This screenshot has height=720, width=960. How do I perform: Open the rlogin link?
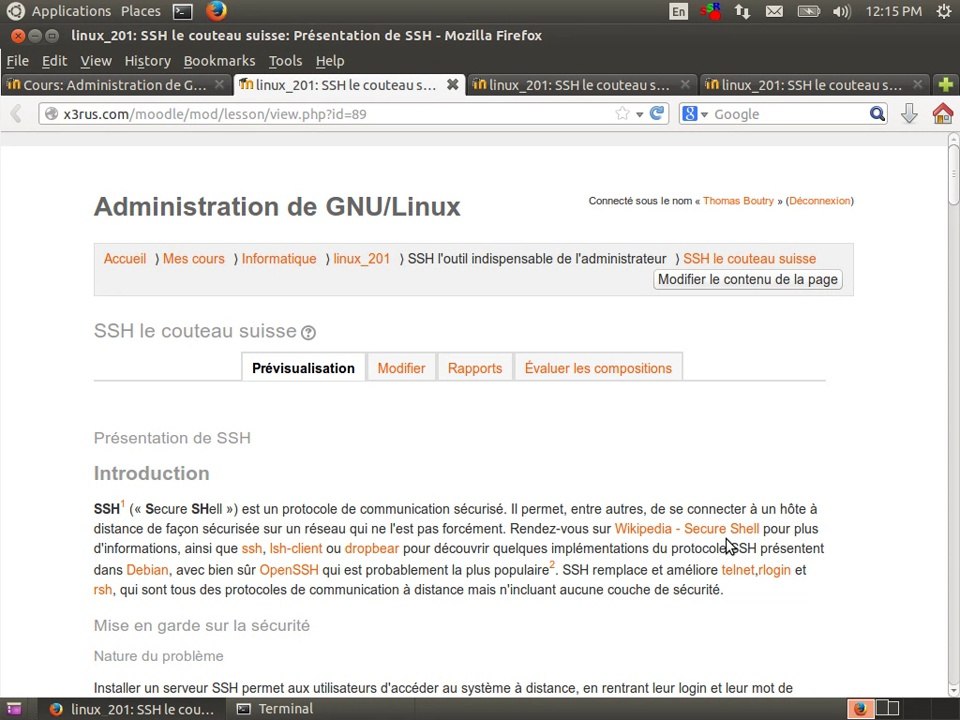coord(774,569)
